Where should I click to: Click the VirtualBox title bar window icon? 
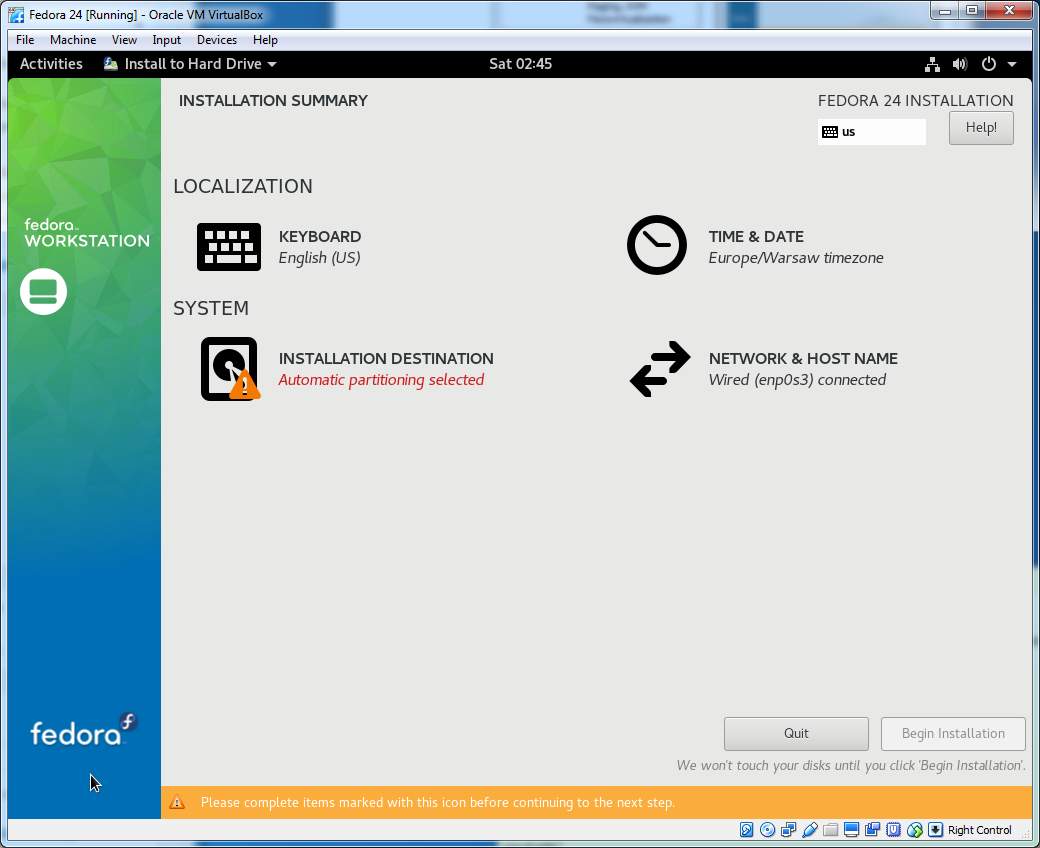point(16,14)
